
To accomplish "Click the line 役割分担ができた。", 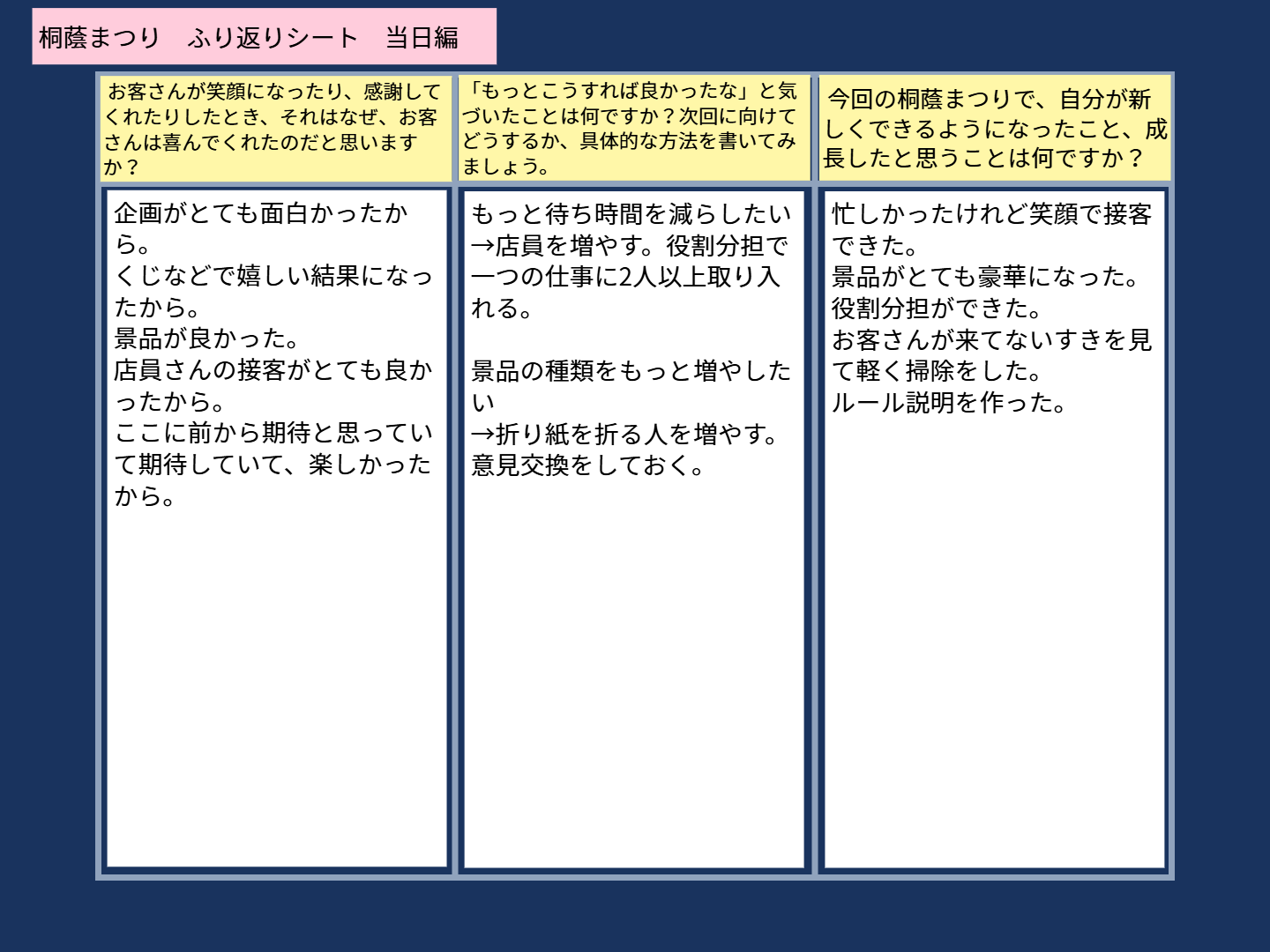I will tap(938, 309).
